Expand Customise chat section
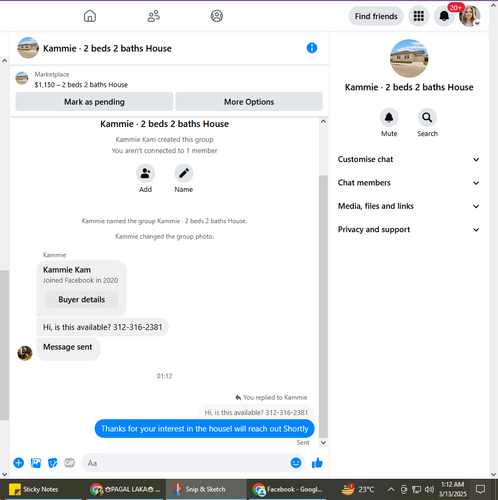Image resolution: width=498 pixels, height=500 pixels. tap(409, 159)
